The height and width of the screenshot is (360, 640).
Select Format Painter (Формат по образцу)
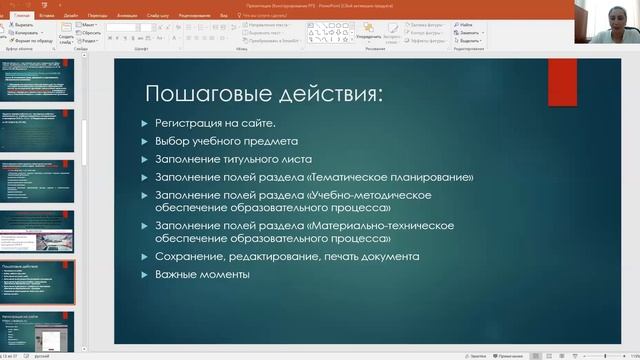31,41
